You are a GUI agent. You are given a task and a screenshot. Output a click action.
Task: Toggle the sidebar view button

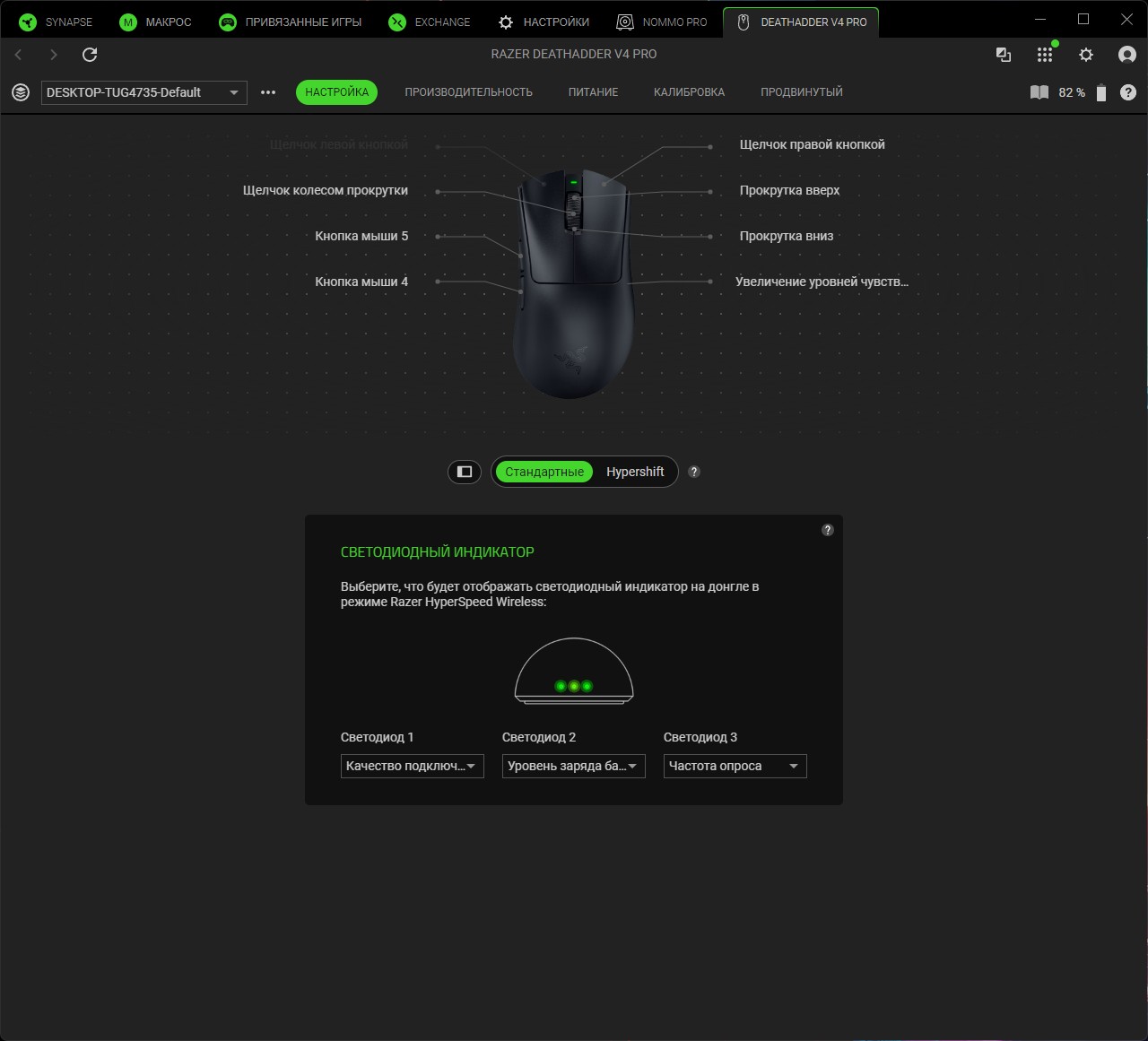tap(465, 472)
